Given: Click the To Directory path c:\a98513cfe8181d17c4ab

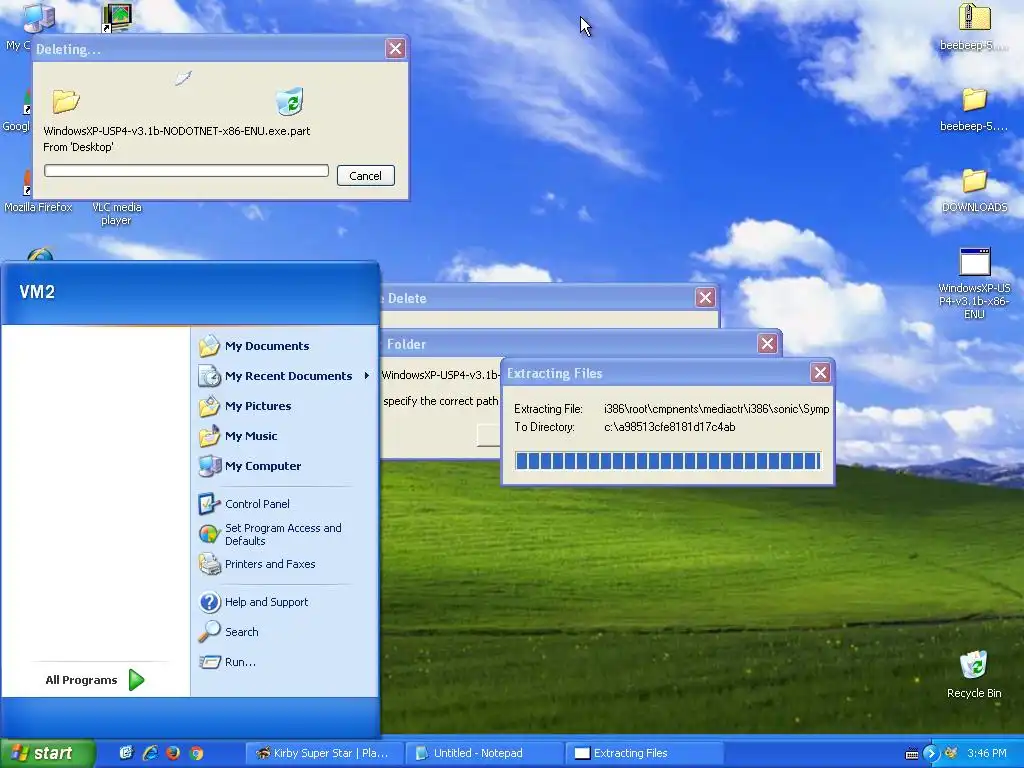Looking at the screenshot, I should 669,427.
